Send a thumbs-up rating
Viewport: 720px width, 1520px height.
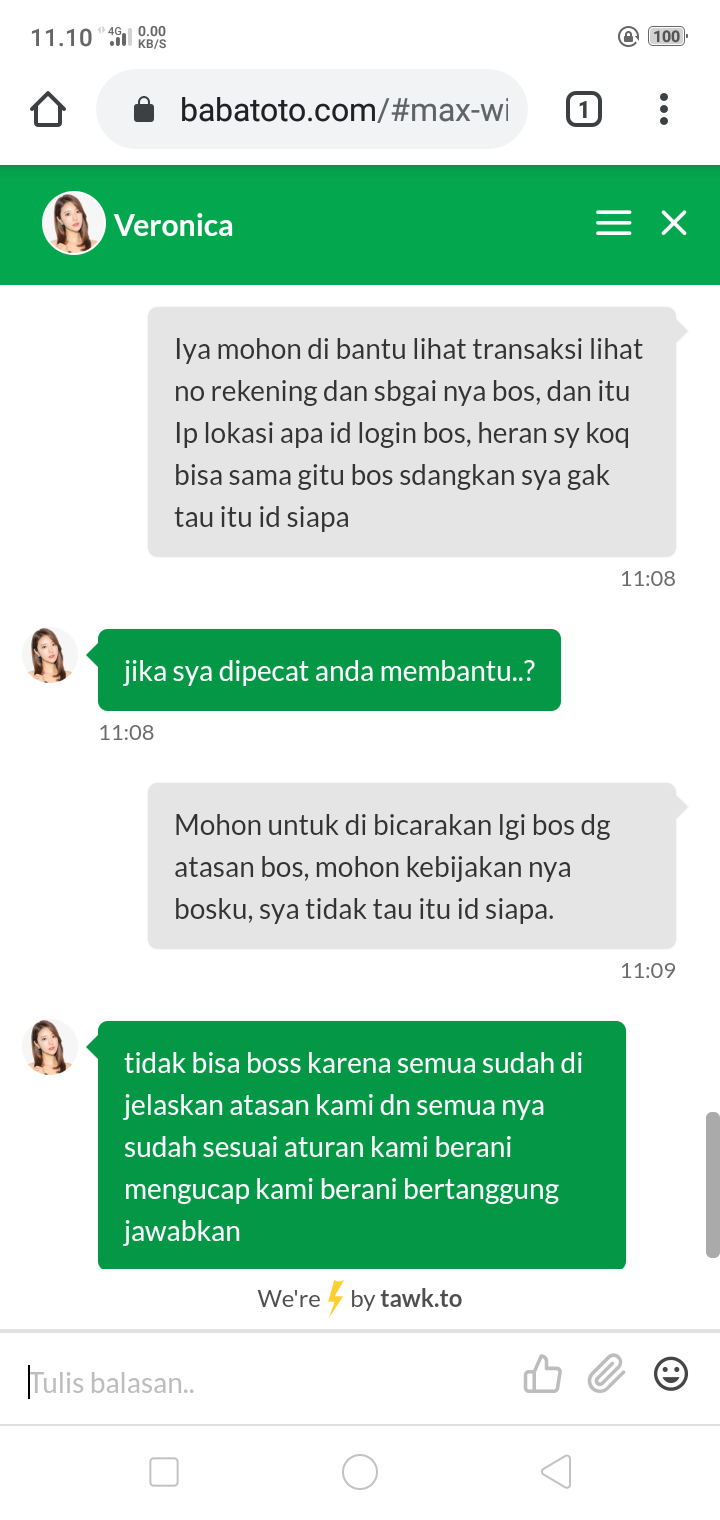[543, 1374]
